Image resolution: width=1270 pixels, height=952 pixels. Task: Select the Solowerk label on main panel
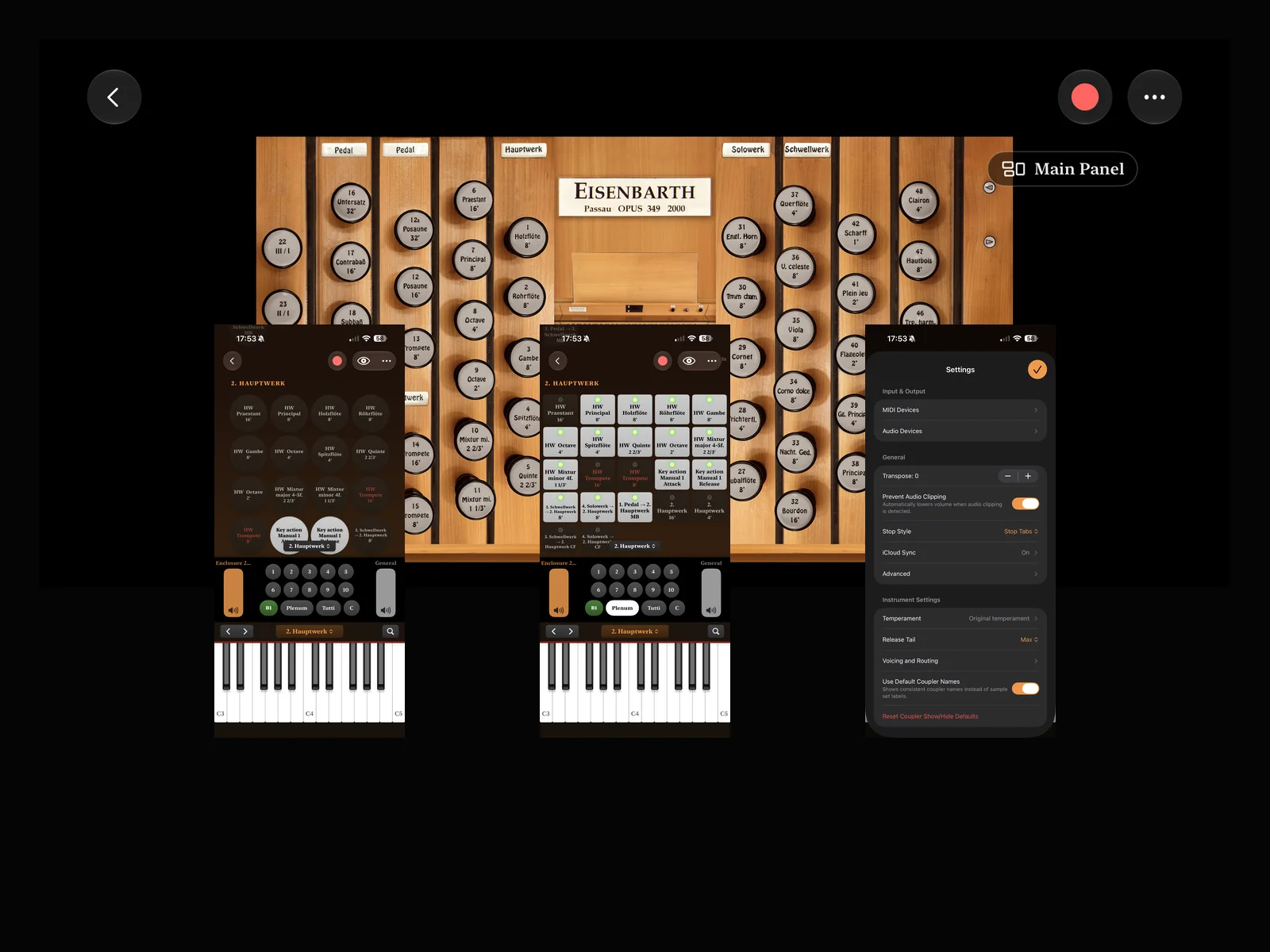click(748, 149)
